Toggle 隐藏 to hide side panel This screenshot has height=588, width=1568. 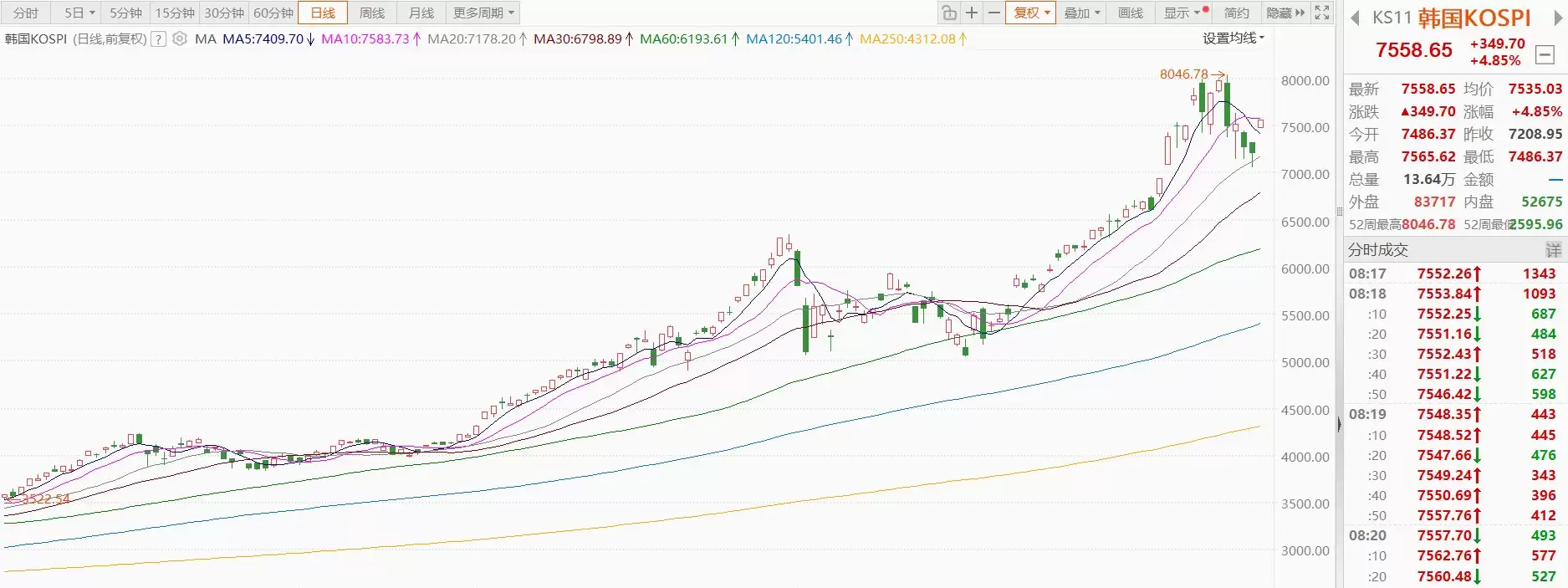point(1285,13)
